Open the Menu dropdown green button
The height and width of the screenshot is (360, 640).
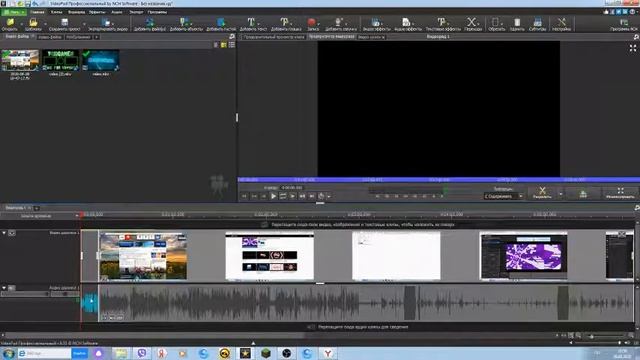coord(13,12)
